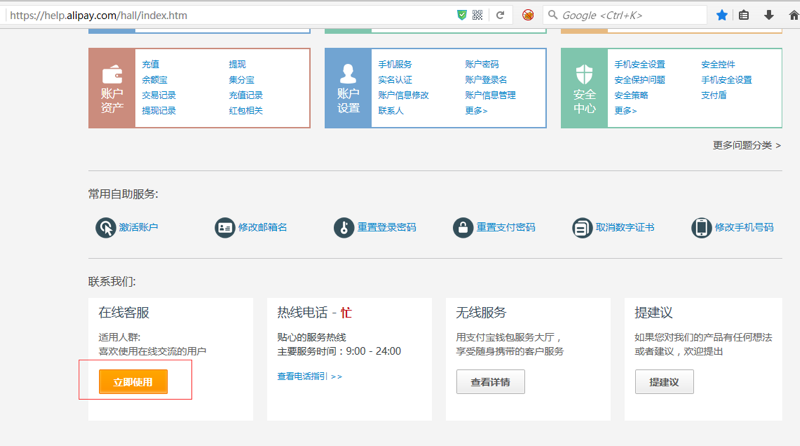Click the 重置登录密码 key icon

pyautogui.click(x=344, y=228)
